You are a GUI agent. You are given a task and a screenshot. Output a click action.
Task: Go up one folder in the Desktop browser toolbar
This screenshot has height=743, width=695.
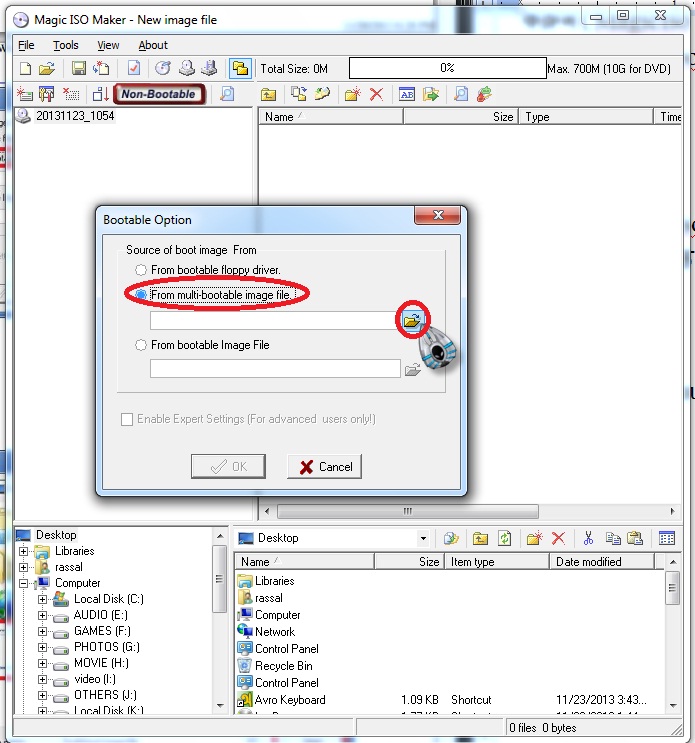pyautogui.click(x=480, y=538)
